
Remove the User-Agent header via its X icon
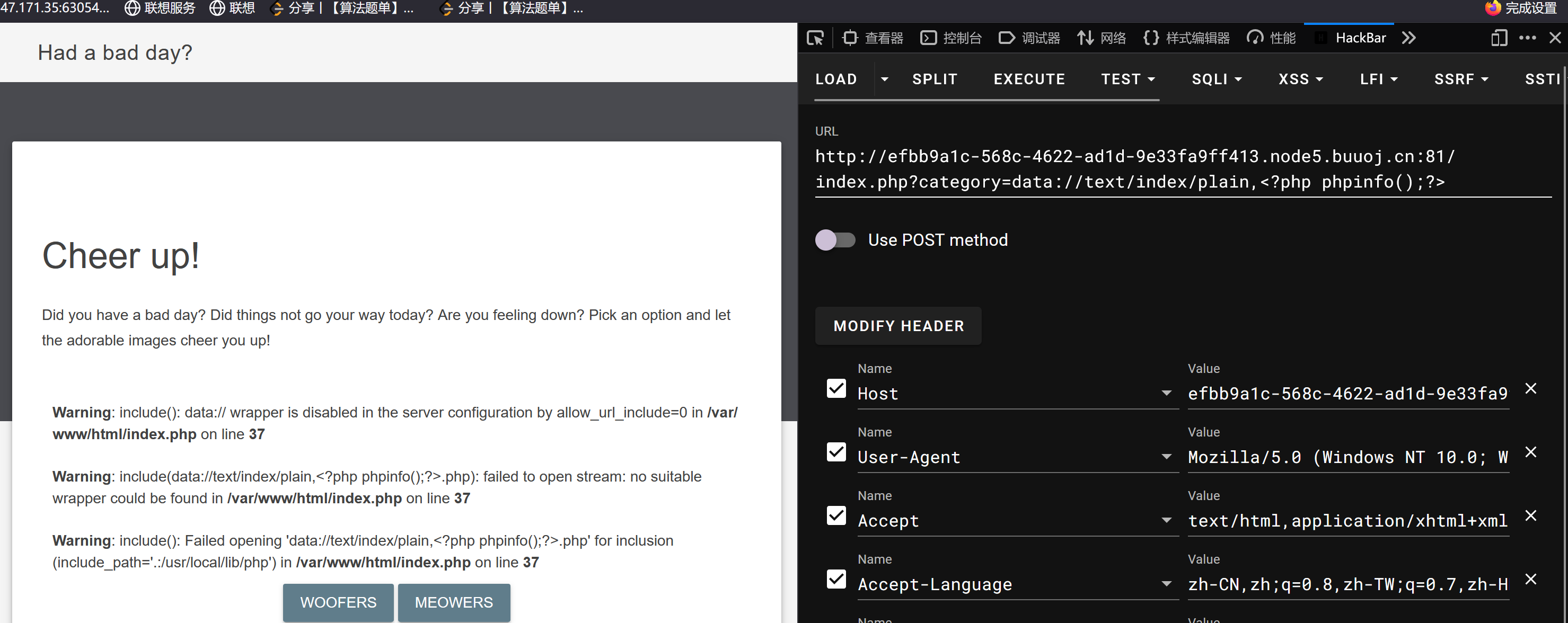point(1531,452)
